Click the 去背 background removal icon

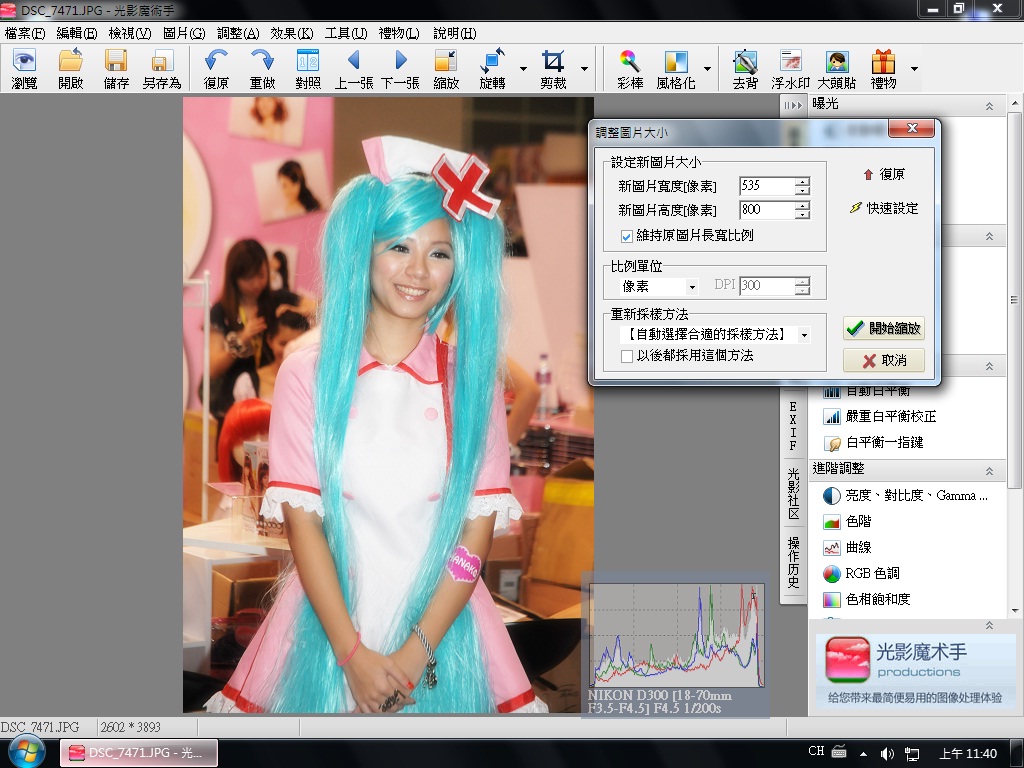[x=745, y=69]
